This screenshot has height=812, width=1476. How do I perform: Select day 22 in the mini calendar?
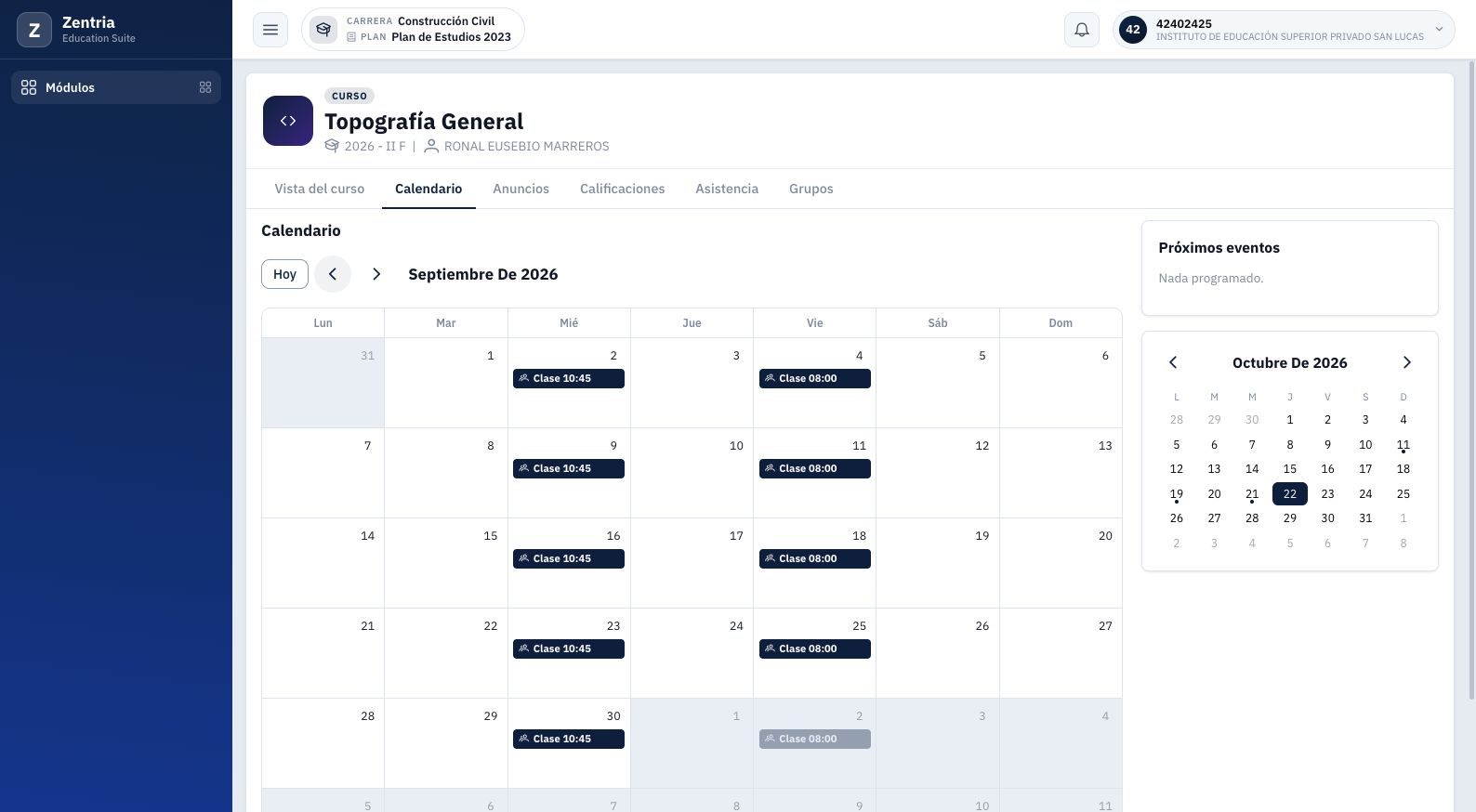point(1290,494)
